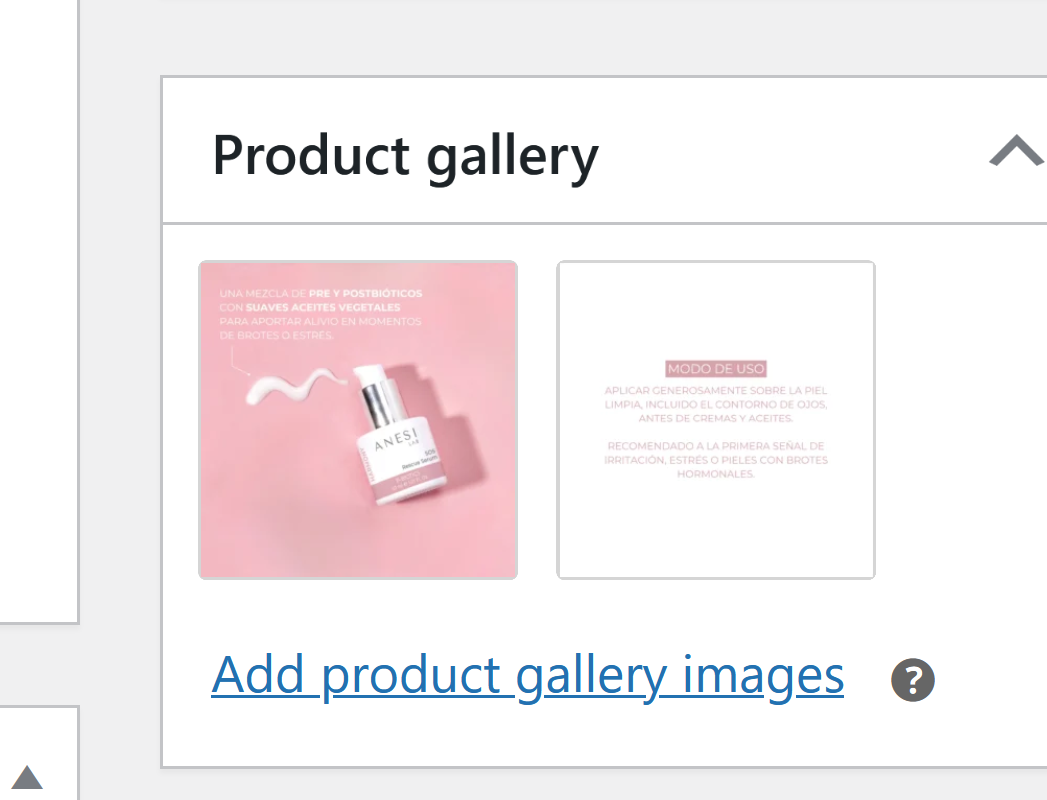
Task: Click the white serum swirl in pink image
Action: point(296,387)
